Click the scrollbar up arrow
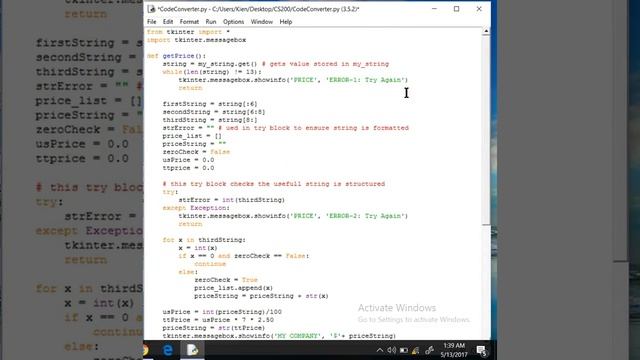This screenshot has width=640, height=360. pyautogui.click(x=486, y=31)
